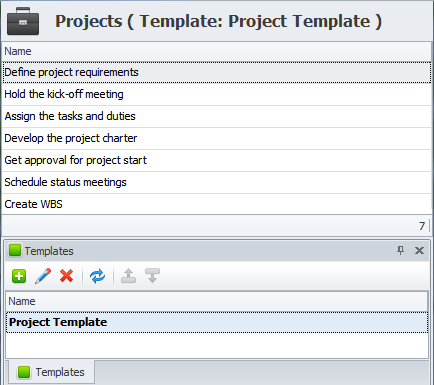The height and width of the screenshot is (385, 434).
Task: Switch to the Templates bottom tab
Action: pyautogui.click(x=51, y=372)
